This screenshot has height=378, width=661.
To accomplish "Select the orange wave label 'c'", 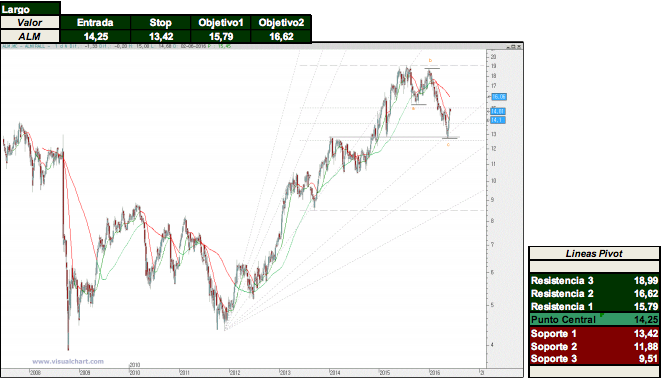I will click(x=448, y=145).
